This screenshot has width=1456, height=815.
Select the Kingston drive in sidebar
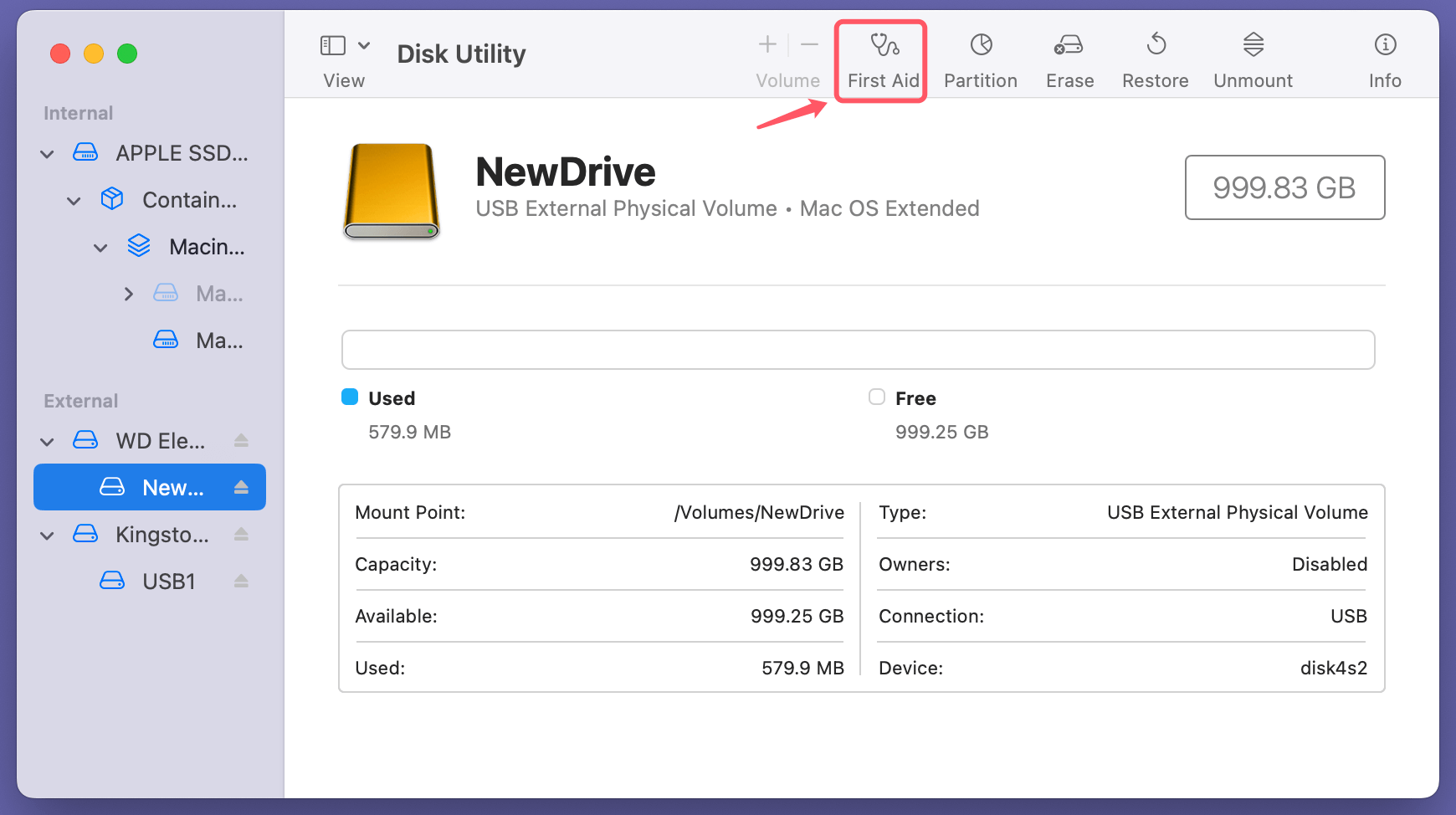click(x=161, y=535)
